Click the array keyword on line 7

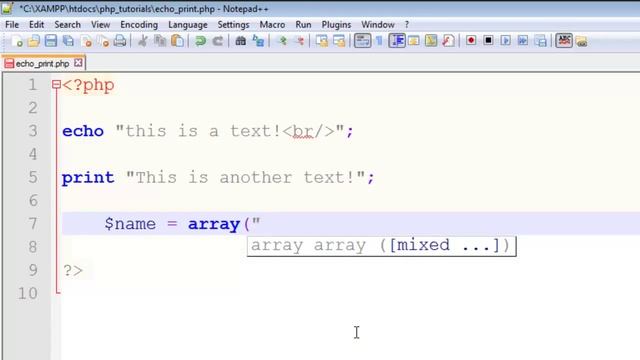click(213, 224)
